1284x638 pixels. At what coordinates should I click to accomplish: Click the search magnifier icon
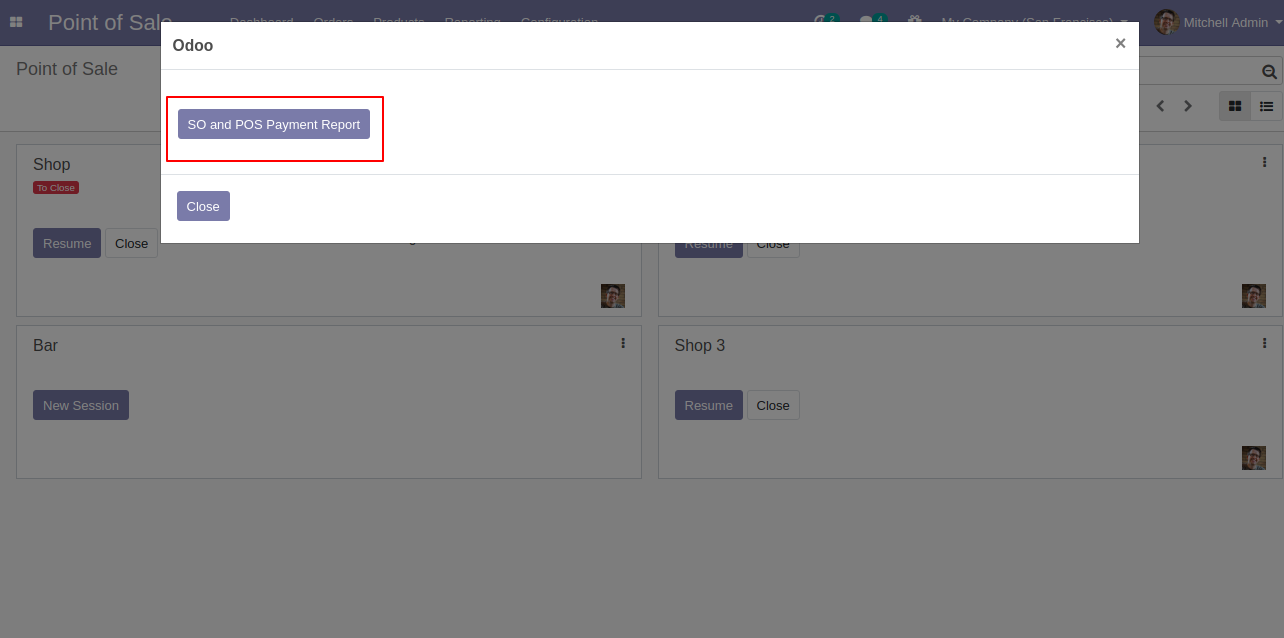pos(1269,72)
